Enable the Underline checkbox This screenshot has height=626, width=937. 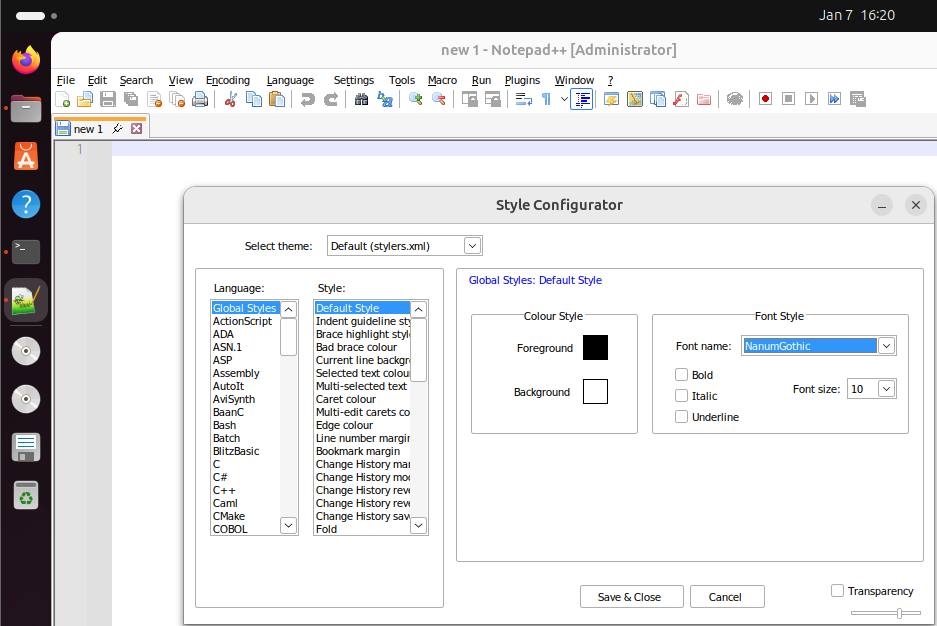(681, 416)
